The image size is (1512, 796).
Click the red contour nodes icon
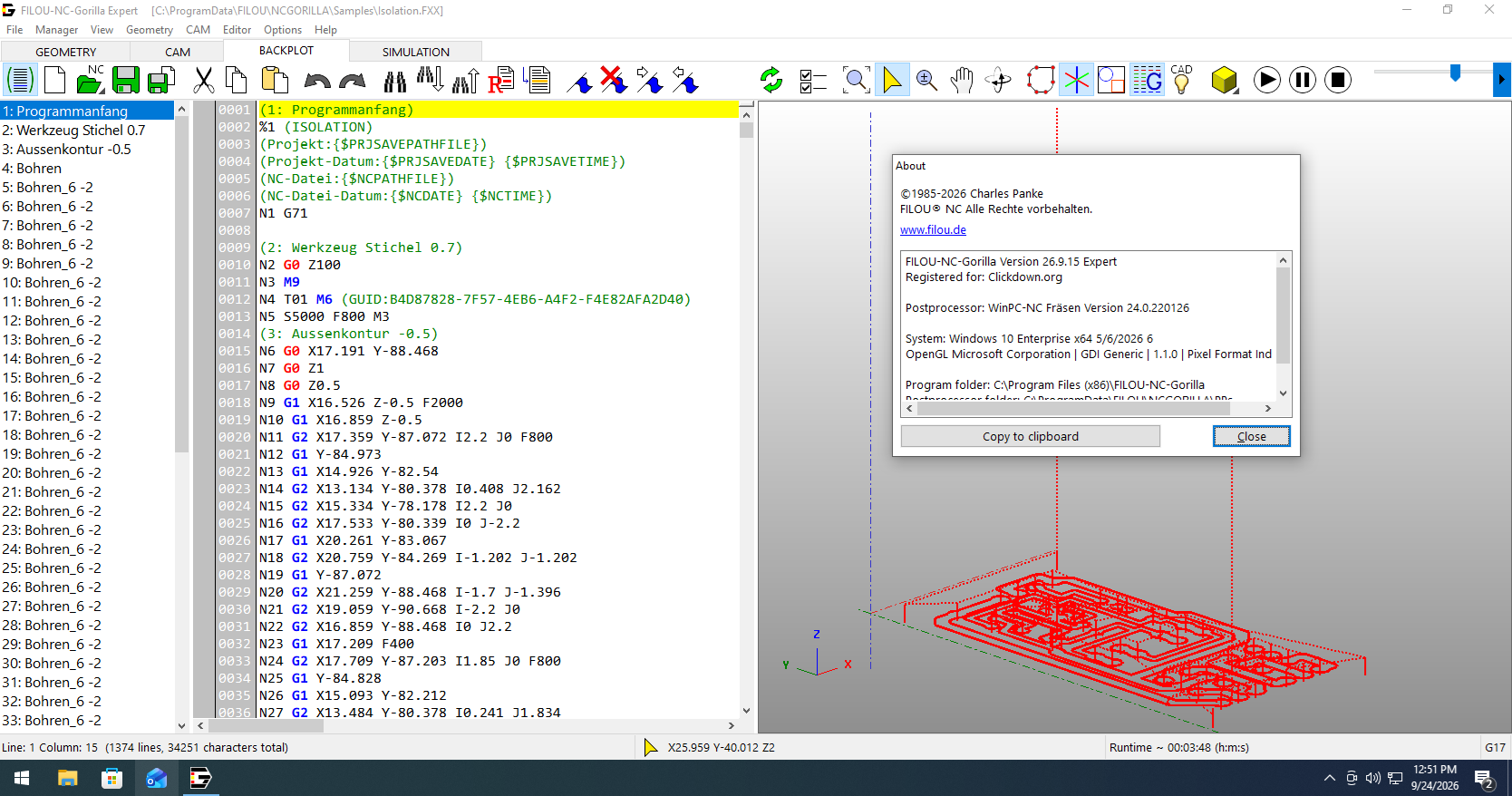pos(1041,81)
